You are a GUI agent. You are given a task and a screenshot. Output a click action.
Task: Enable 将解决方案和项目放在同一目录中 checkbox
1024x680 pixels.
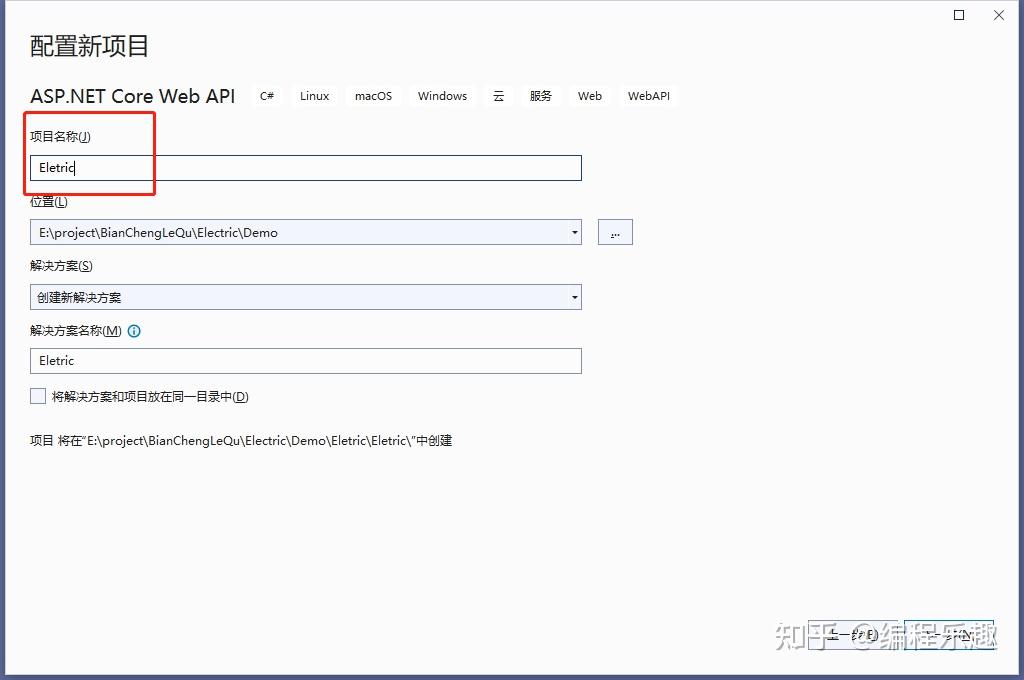37,396
